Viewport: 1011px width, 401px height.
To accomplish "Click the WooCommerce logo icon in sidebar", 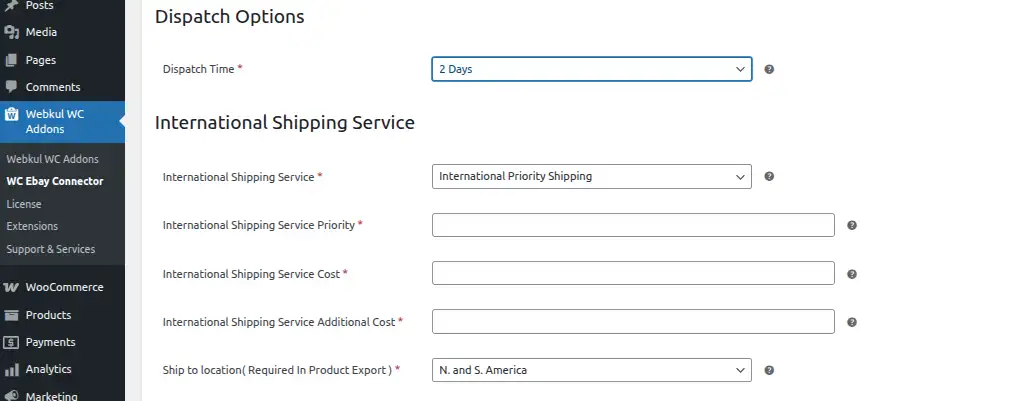I will (12, 287).
